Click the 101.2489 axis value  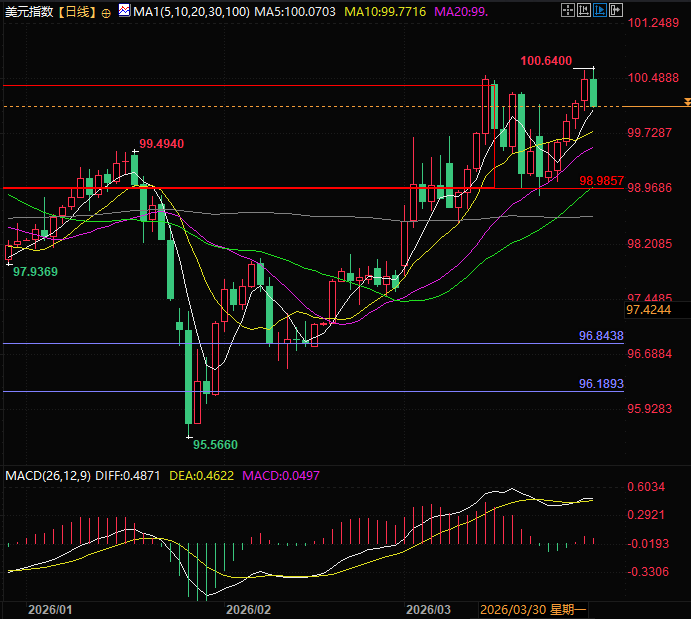pyautogui.click(x=653, y=23)
